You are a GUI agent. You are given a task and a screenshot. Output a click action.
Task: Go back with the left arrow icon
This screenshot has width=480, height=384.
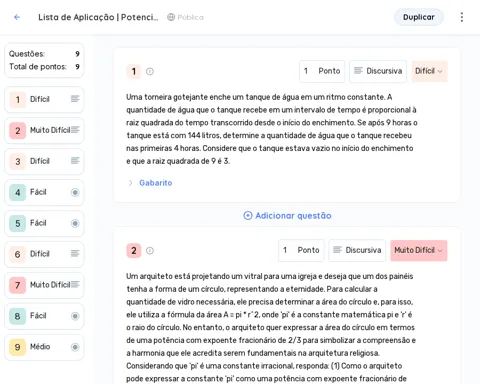click(x=17, y=17)
